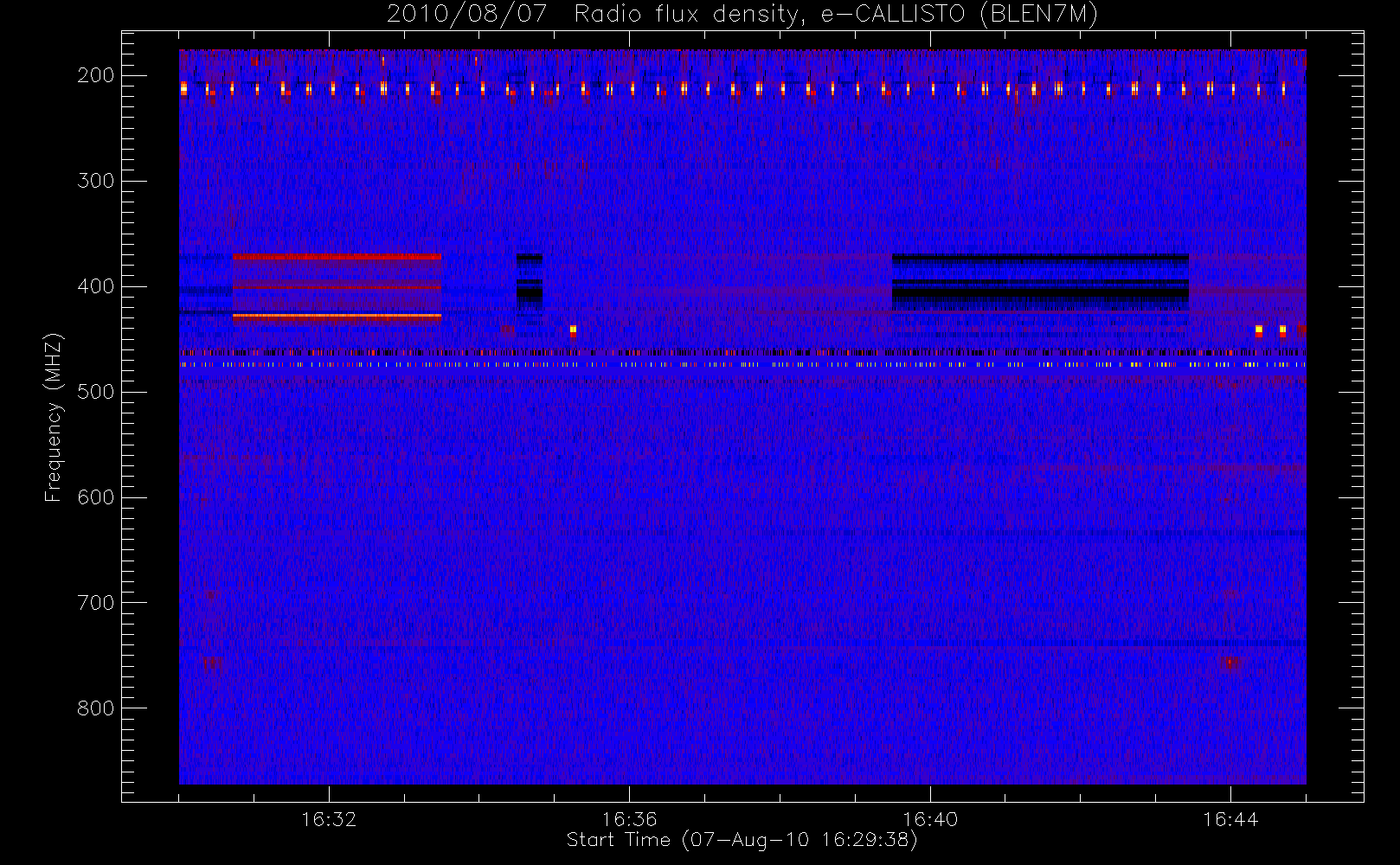Click the 400 frequency tick label

click(96, 286)
